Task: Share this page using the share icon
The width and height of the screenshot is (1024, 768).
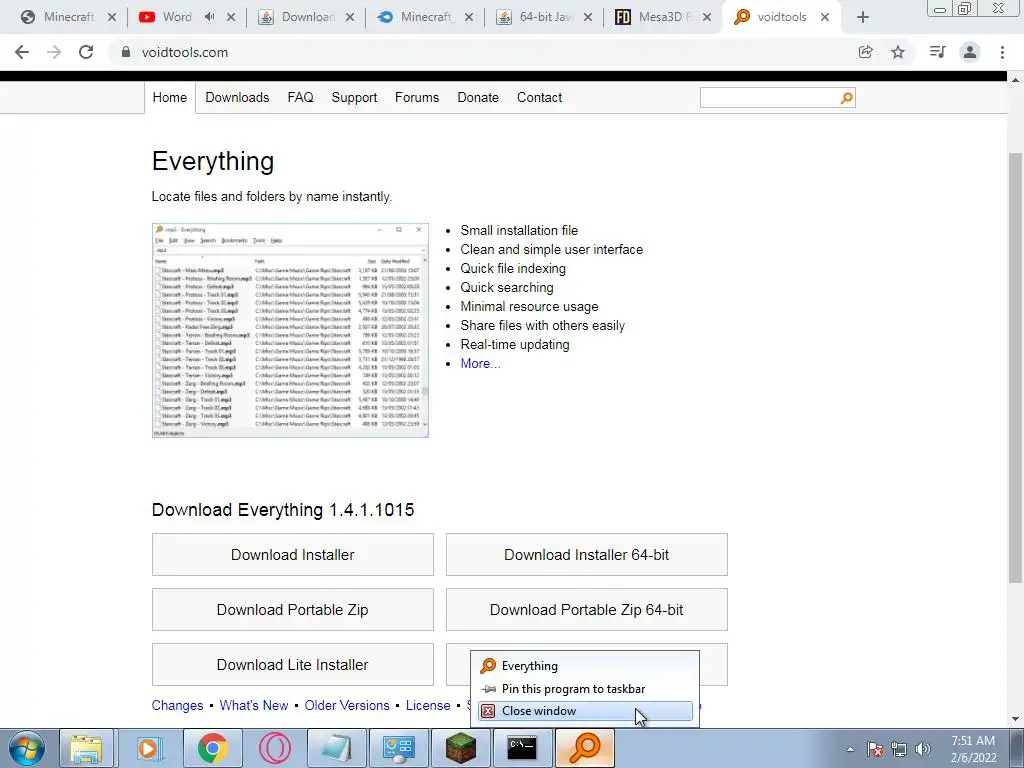Action: pyautogui.click(x=865, y=52)
